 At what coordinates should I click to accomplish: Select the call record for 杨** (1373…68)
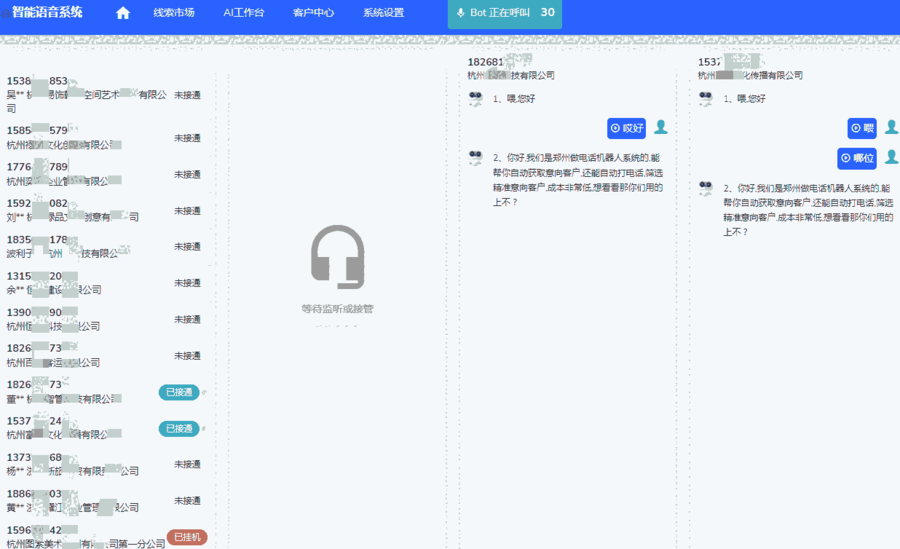[90, 464]
